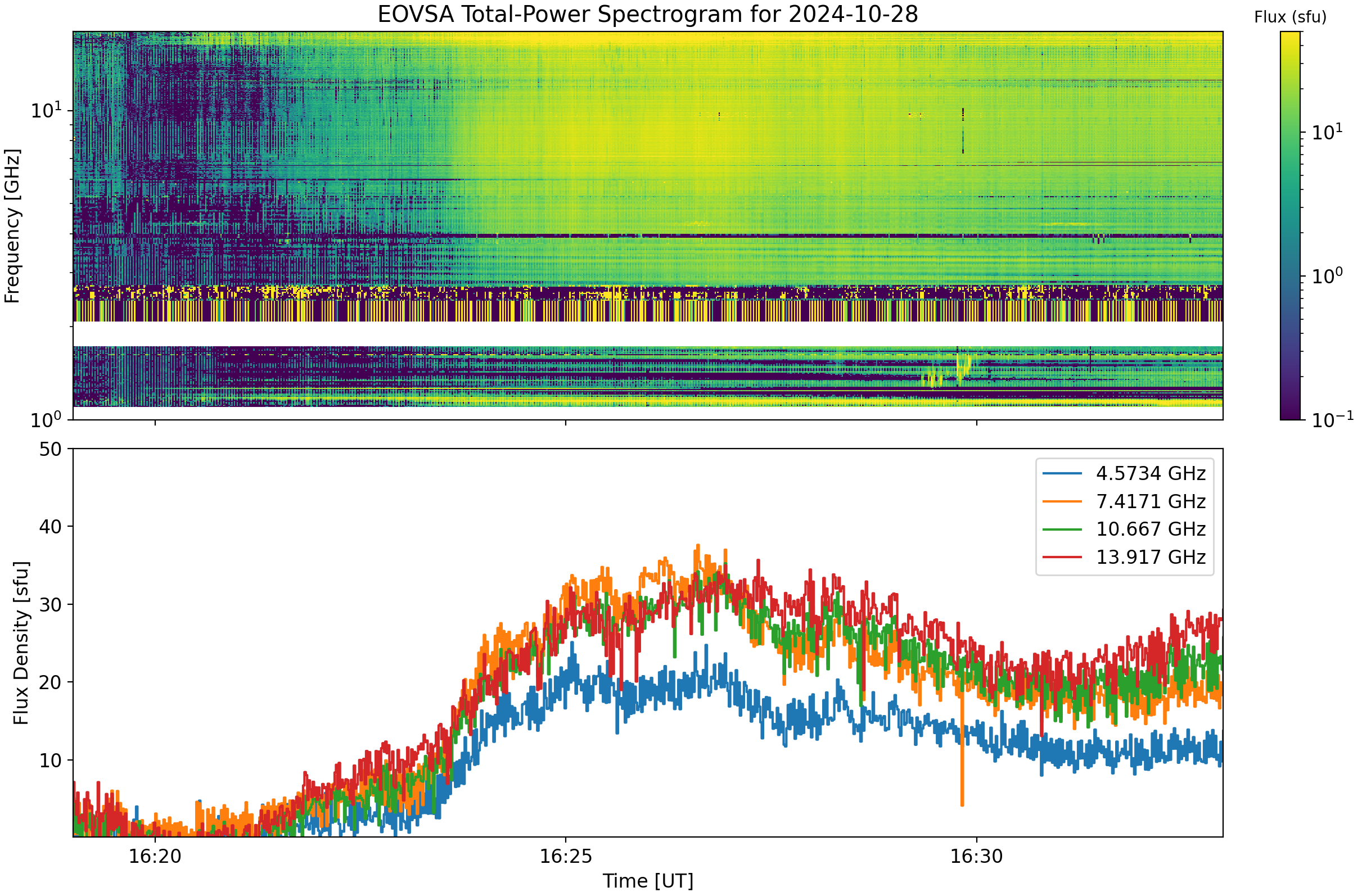Click the red legend line swatch
The height and width of the screenshot is (896, 1362).
[x=1062, y=557]
